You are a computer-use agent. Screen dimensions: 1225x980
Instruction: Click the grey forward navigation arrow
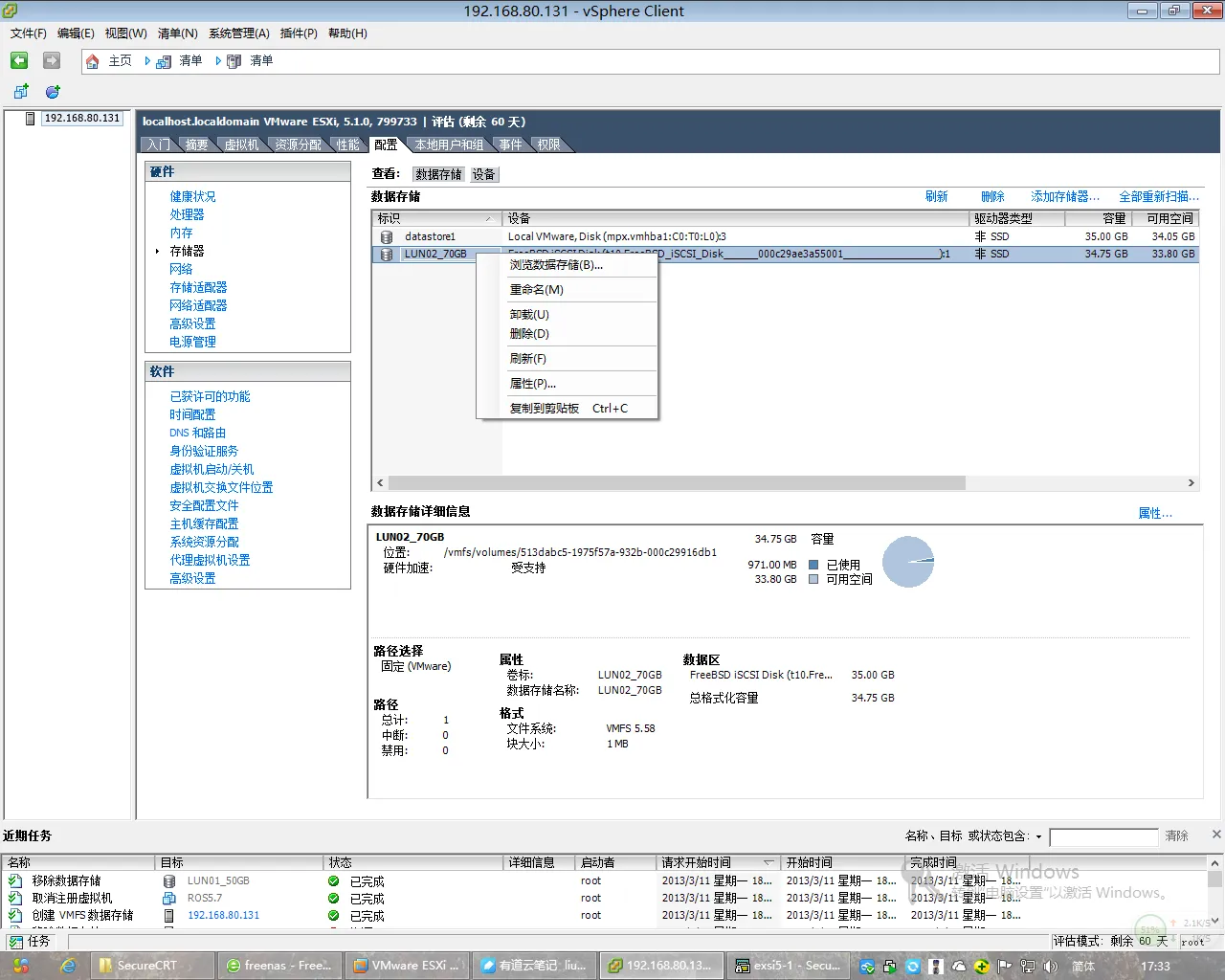tap(52, 60)
